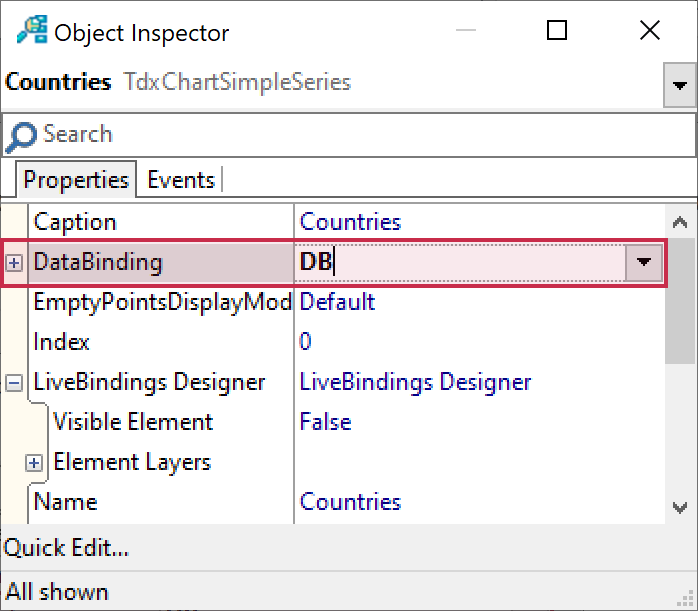
Task: Click the Visible Element value False
Action: coord(326,422)
